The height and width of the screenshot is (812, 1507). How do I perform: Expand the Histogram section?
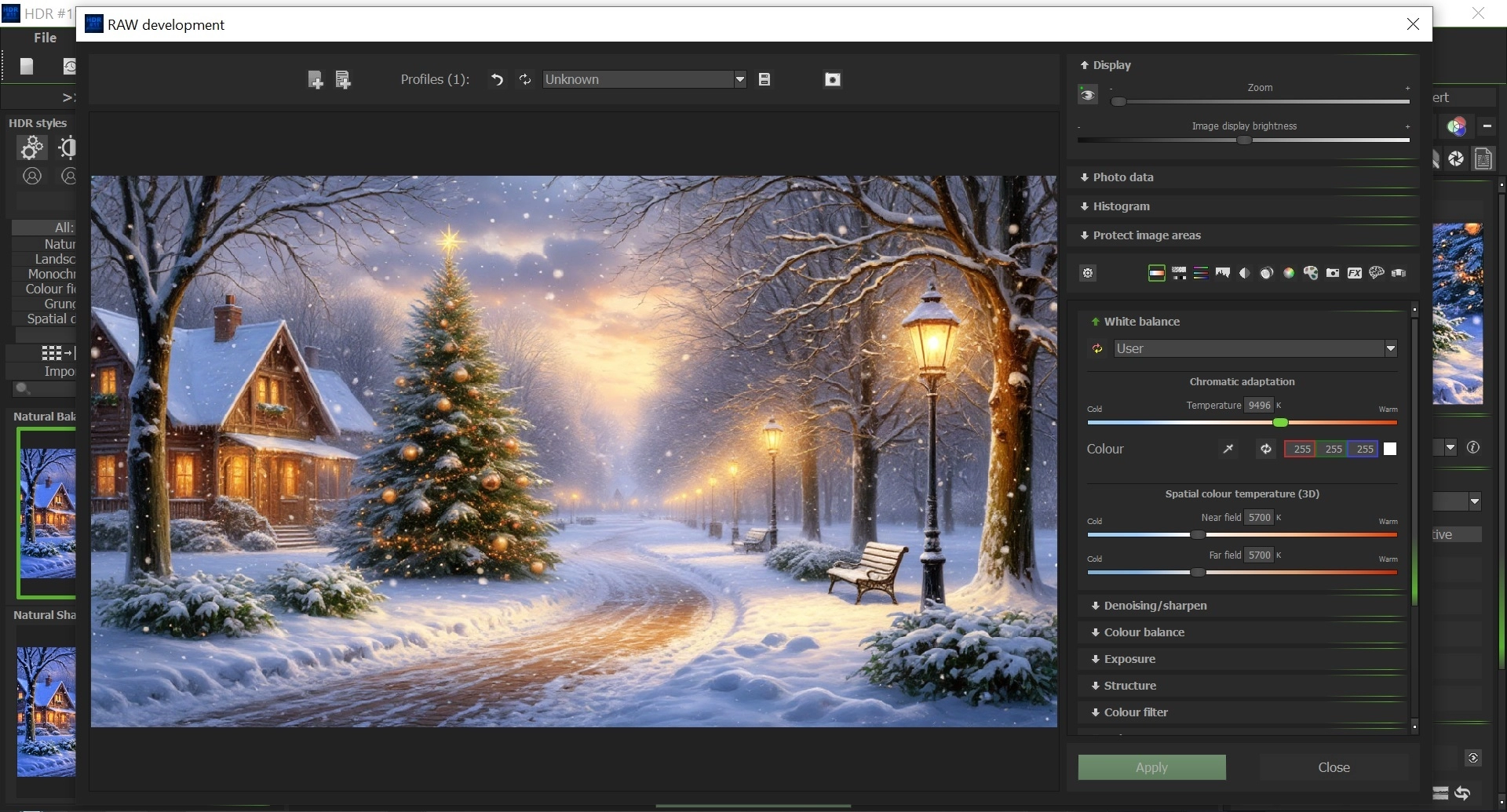1121,206
